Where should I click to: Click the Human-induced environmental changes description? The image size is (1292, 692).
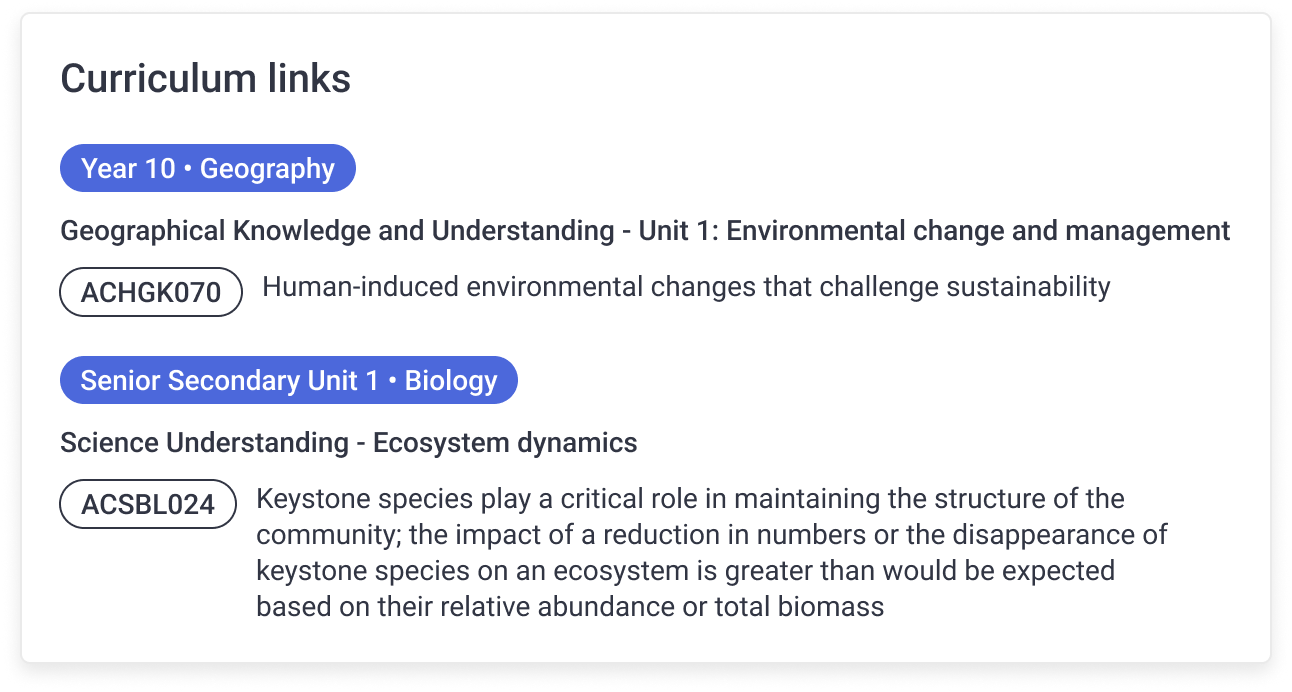click(x=686, y=287)
